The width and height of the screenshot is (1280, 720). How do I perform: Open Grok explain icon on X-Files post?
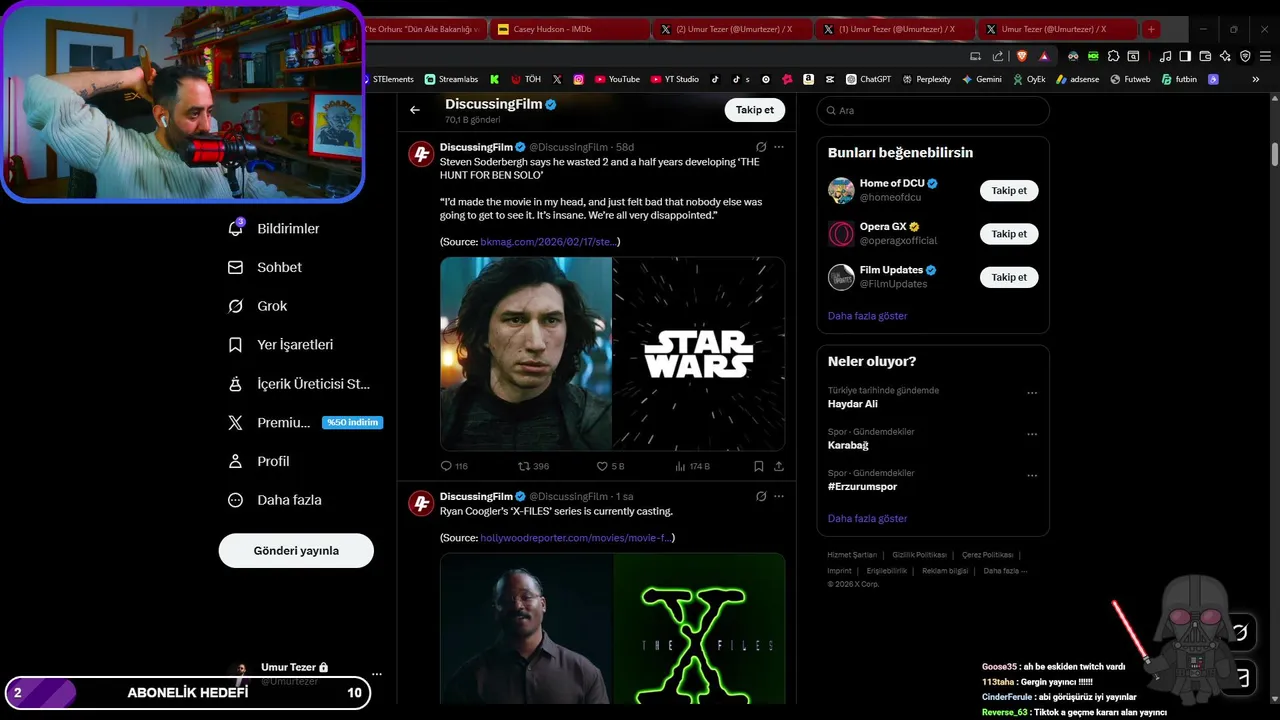point(761,496)
